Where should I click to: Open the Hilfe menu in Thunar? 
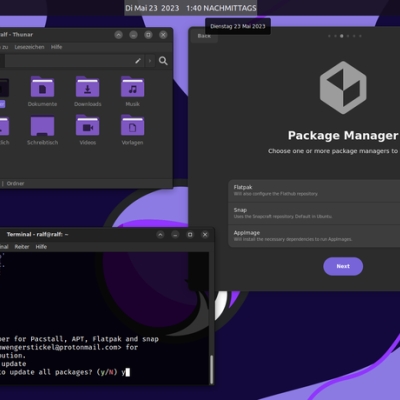point(56,47)
